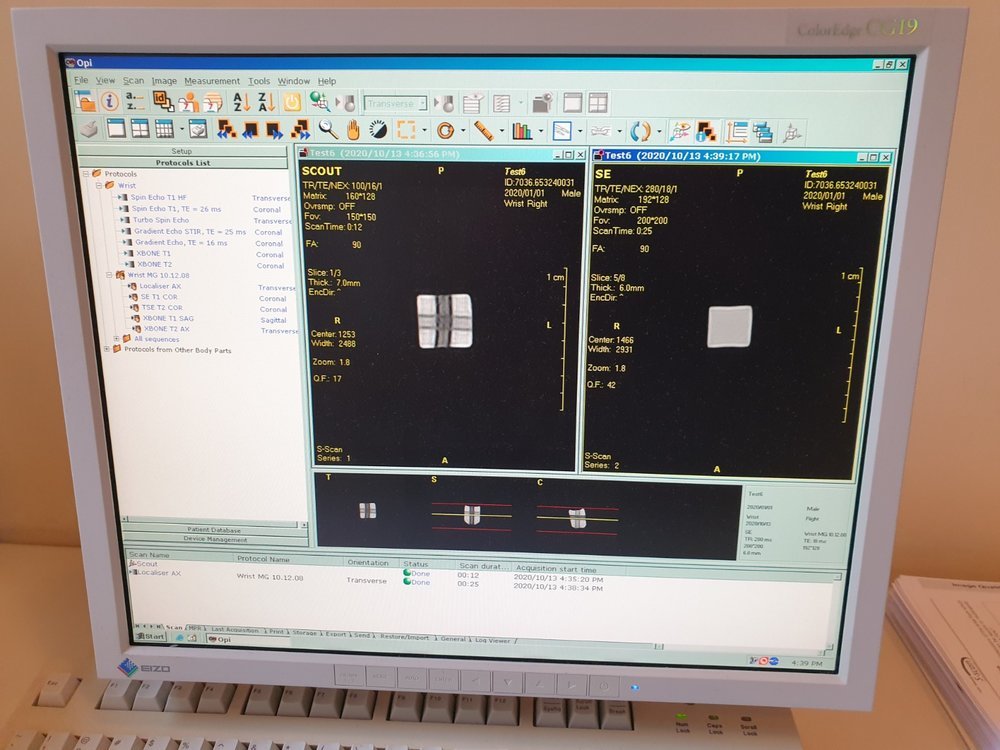
Task: Switch to single image layout icon
Action: [115, 128]
